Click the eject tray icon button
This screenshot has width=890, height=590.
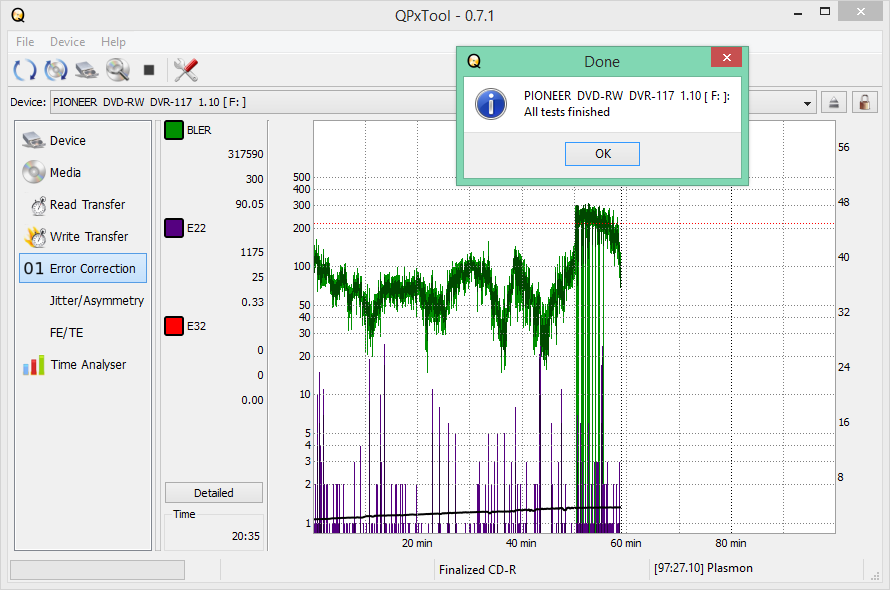pyautogui.click(x=833, y=103)
